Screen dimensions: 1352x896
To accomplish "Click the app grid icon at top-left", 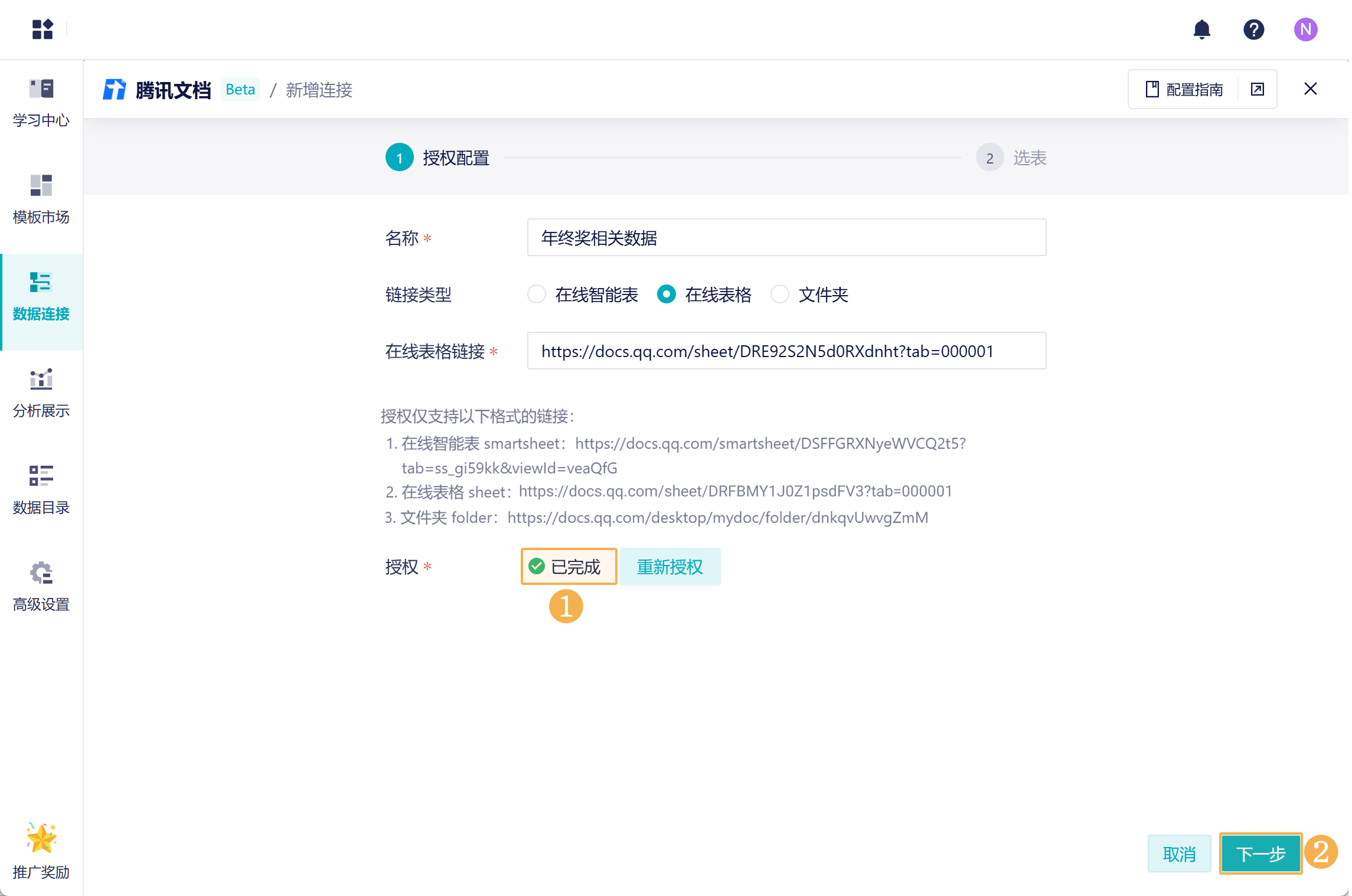I will [43, 29].
